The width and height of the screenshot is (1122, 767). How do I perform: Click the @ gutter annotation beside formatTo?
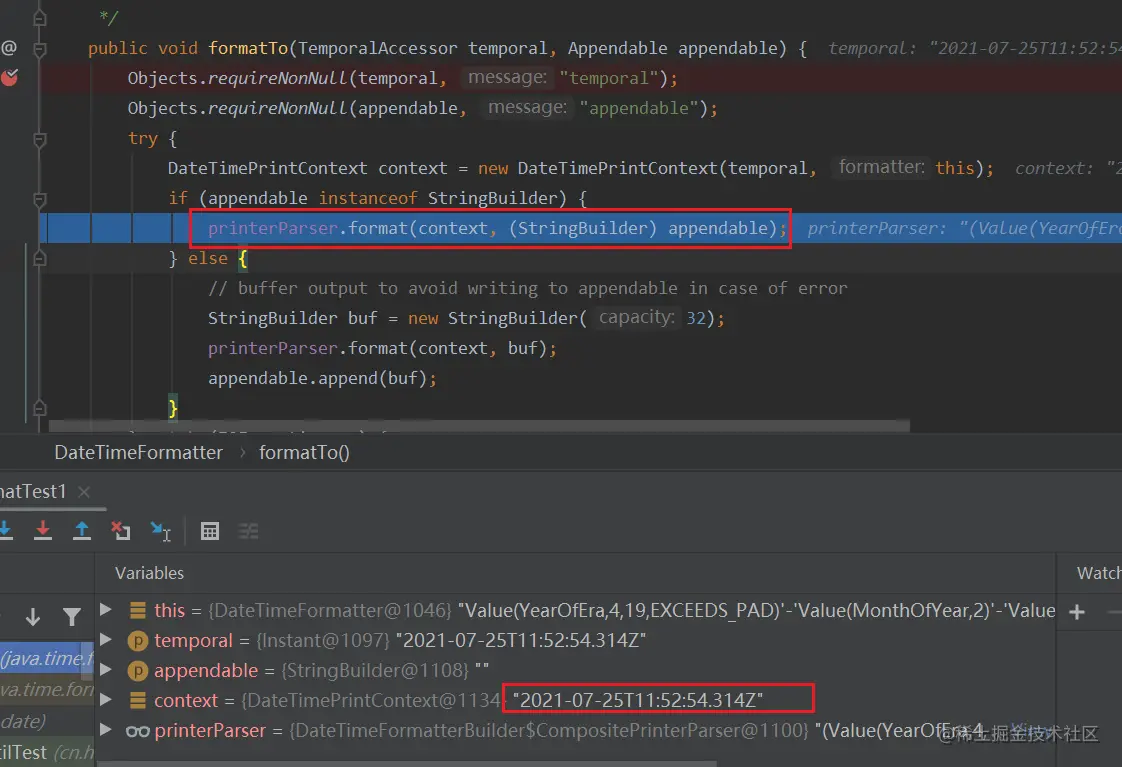click(9, 47)
